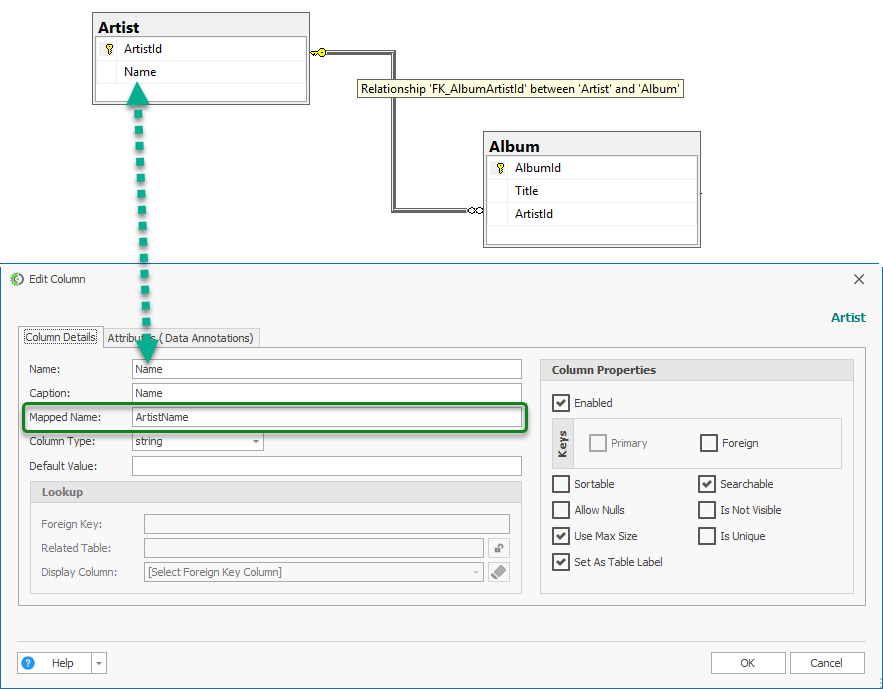Click the Help button
The height and width of the screenshot is (689, 883).
54,663
